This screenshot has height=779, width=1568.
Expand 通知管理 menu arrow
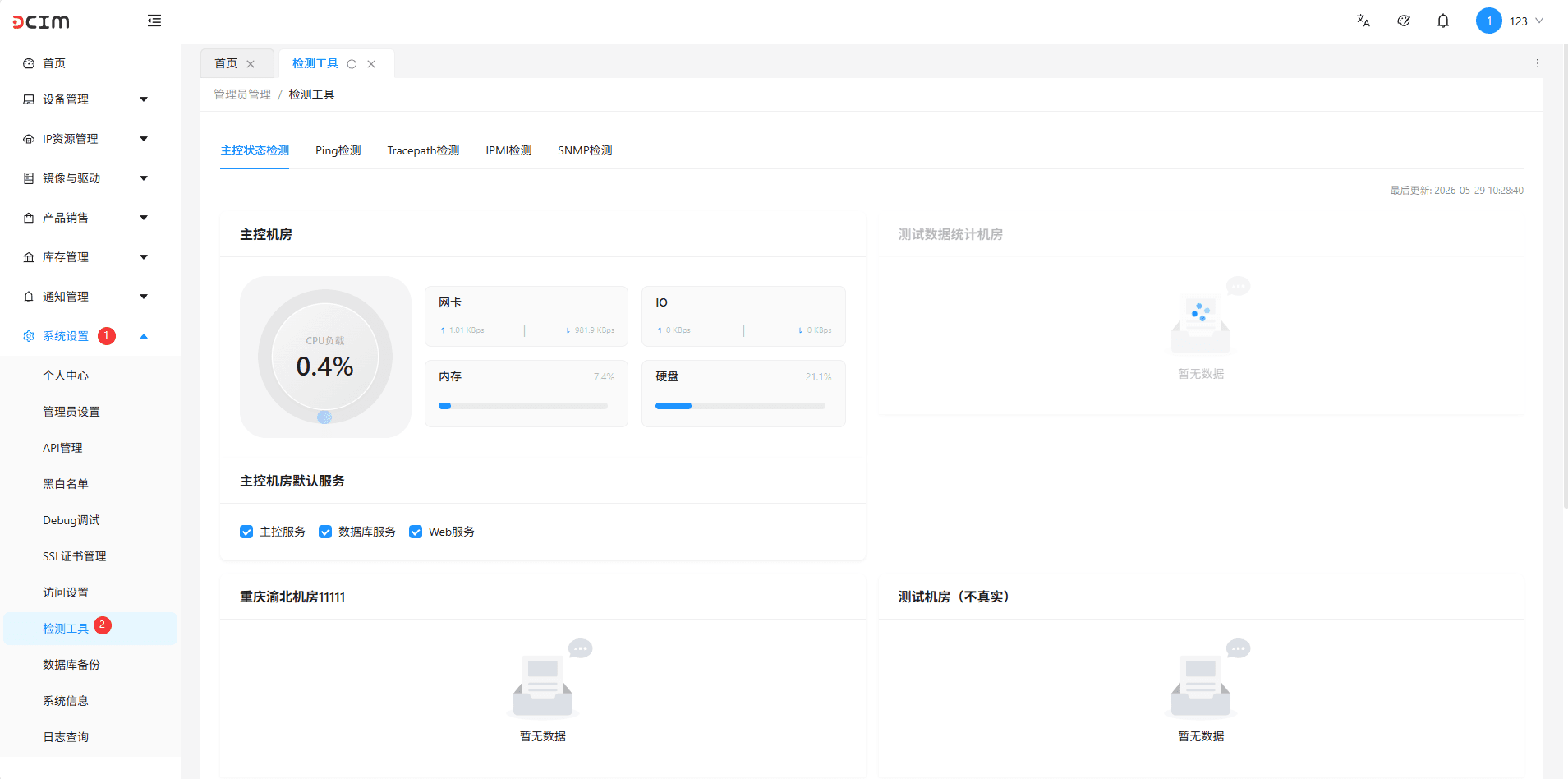[x=144, y=297]
